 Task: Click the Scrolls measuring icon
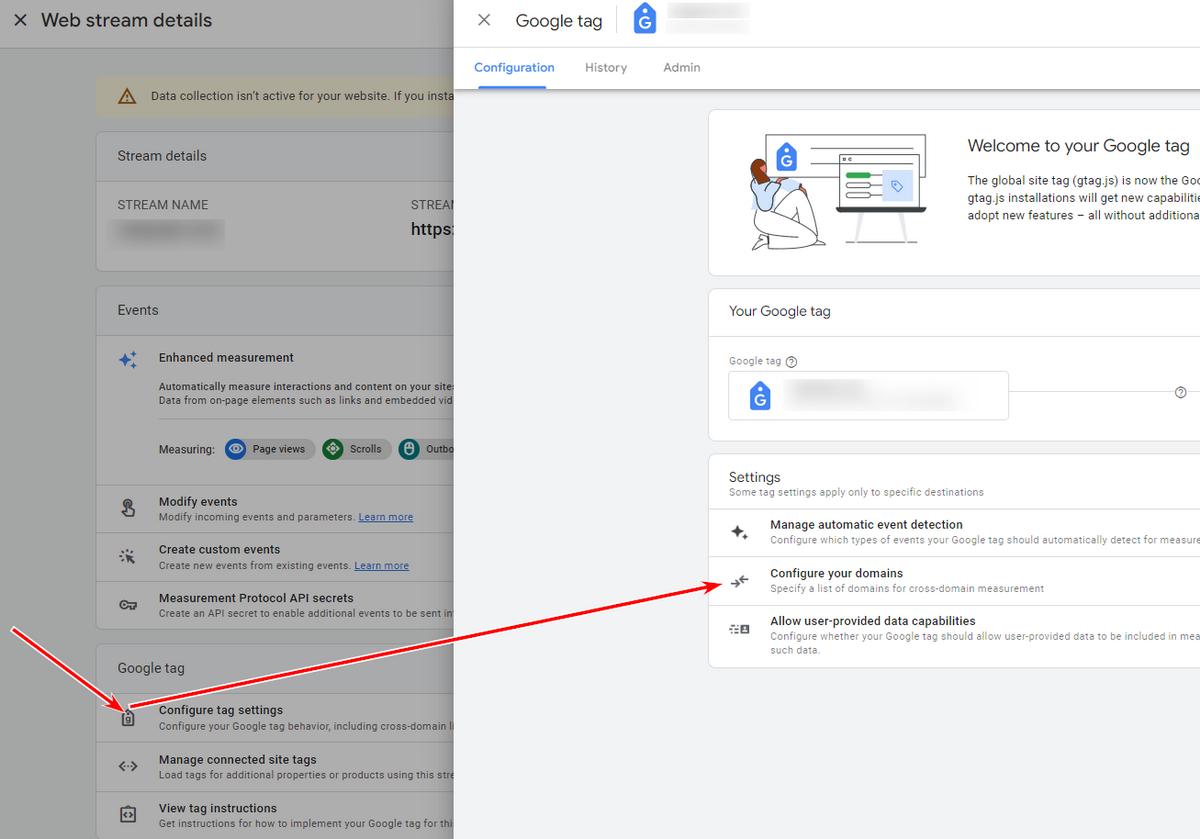[333, 449]
